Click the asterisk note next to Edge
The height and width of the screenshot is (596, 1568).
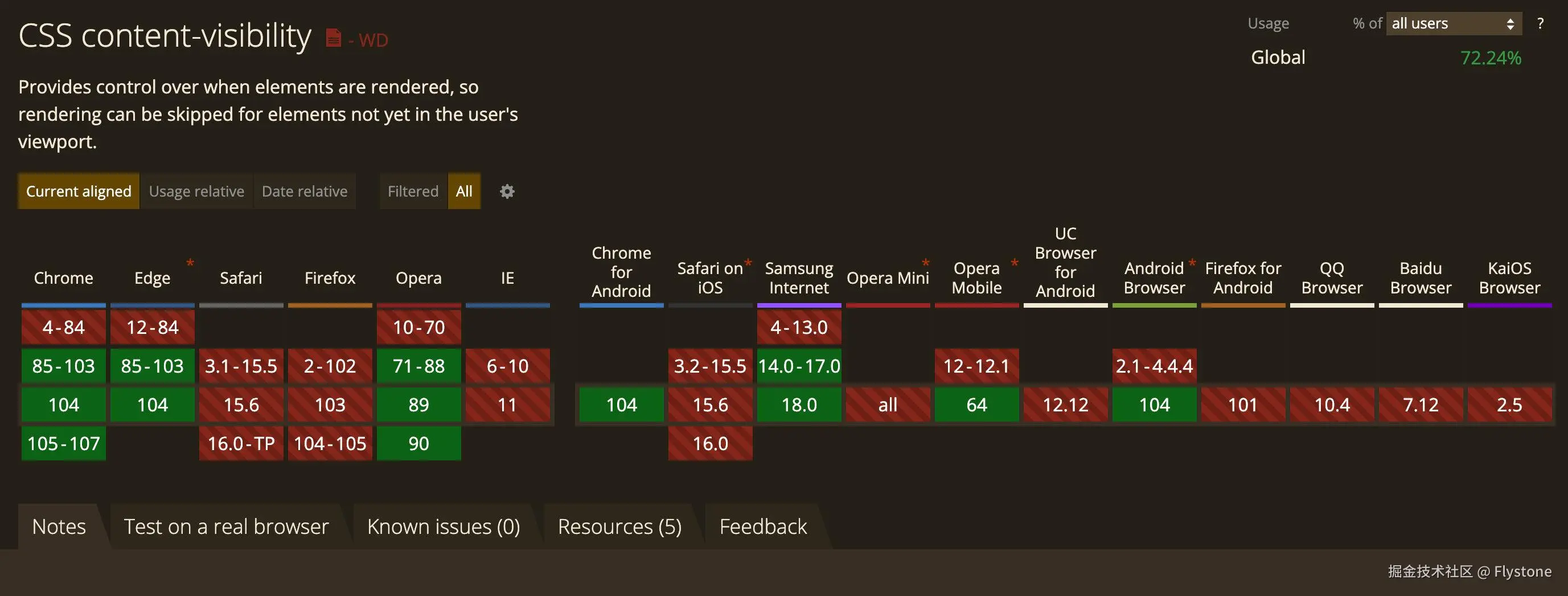tap(190, 263)
